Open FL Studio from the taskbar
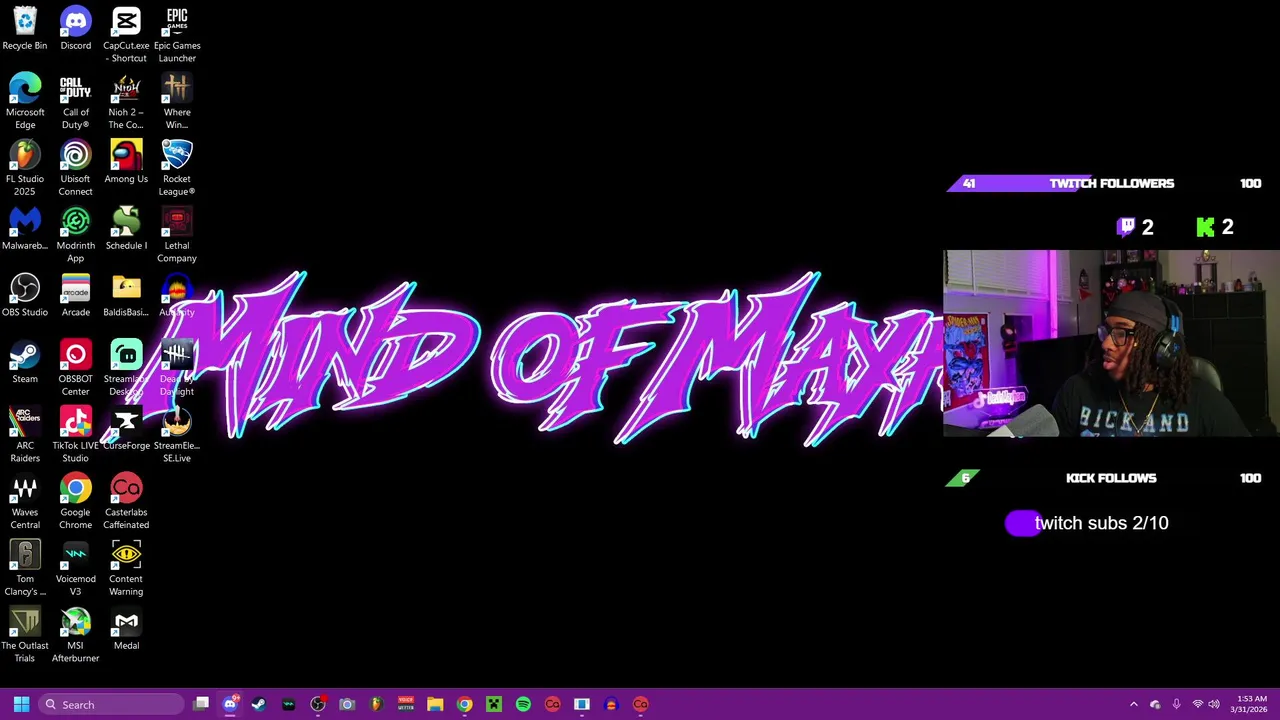 coord(376,704)
